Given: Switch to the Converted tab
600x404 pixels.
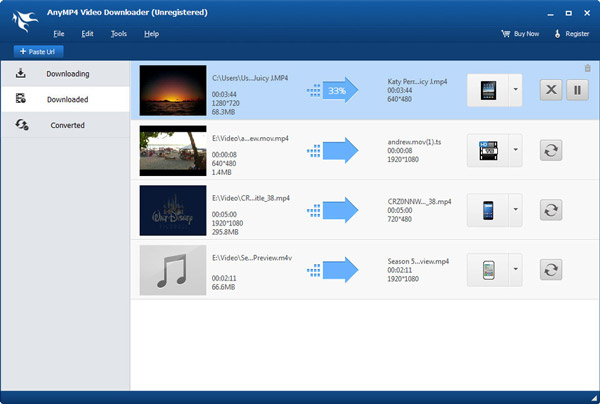Looking at the screenshot, I should [x=65, y=125].
